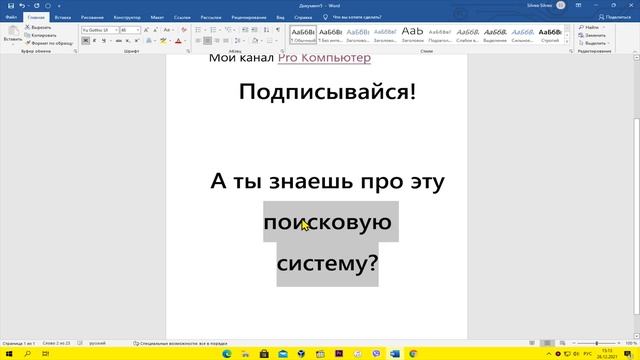
Task: Save the document from Quick Access
Action: click(x=11, y=6)
